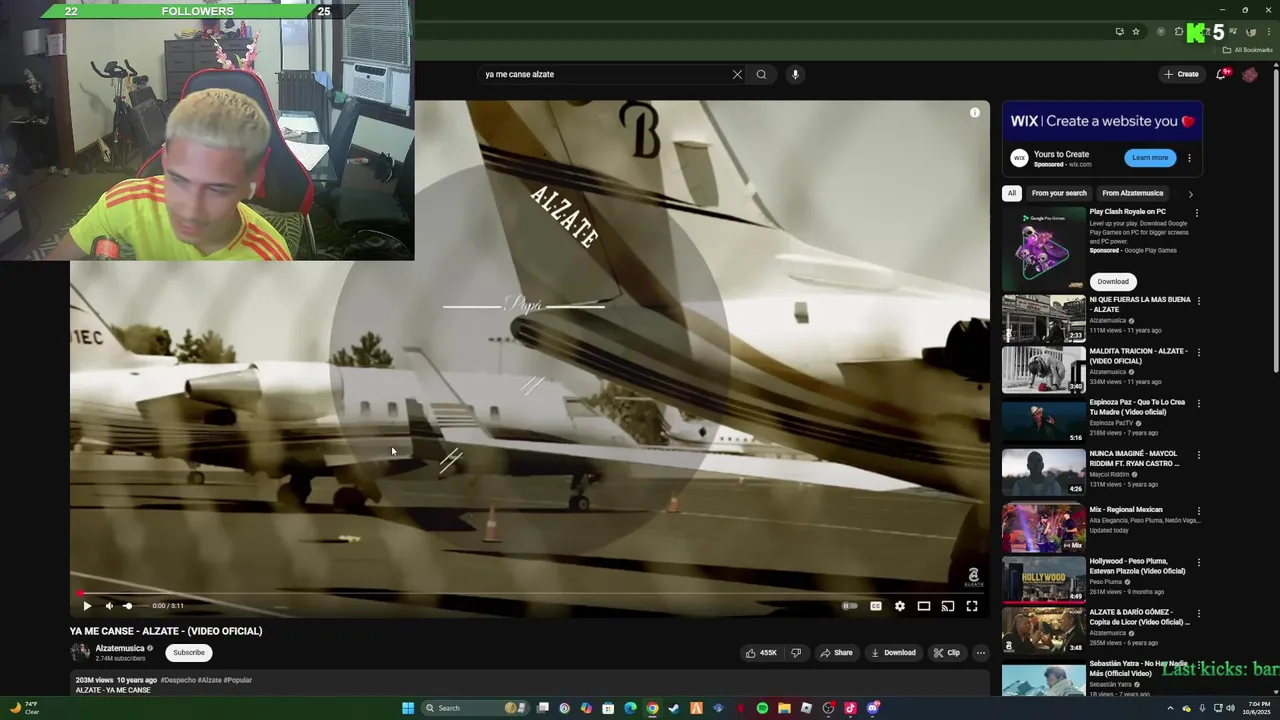
Task: Open the Chrome three-dot menu
Action: point(1269,32)
